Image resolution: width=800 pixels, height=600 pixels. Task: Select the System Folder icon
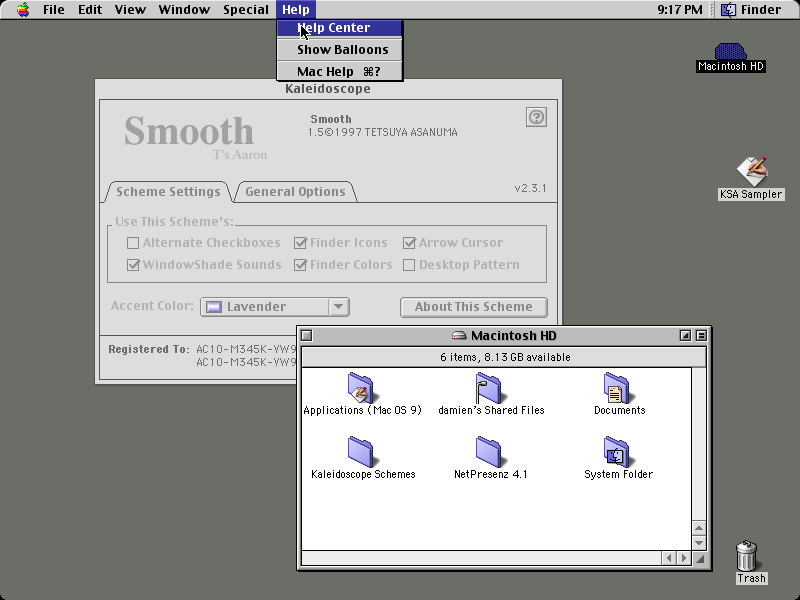point(617,452)
